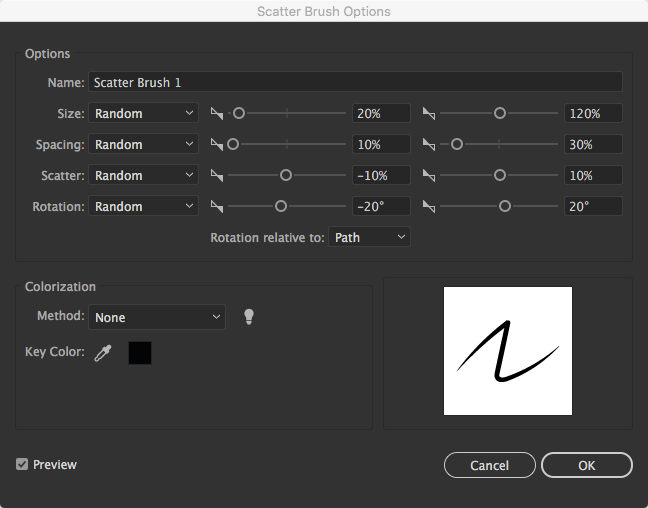Click the brush Name text field
Screen dimensions: 648x508
click(355, 82)
